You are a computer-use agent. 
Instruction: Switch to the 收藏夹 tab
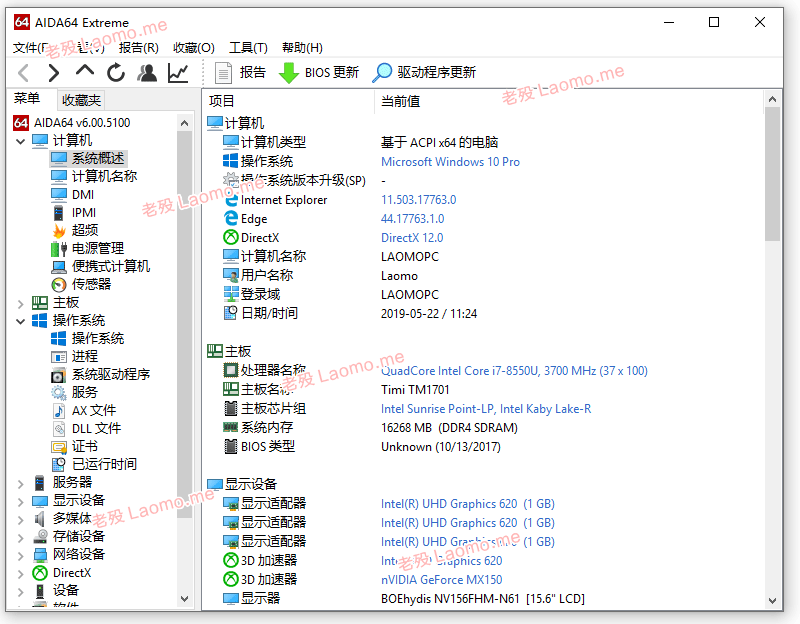pos(81,100)
